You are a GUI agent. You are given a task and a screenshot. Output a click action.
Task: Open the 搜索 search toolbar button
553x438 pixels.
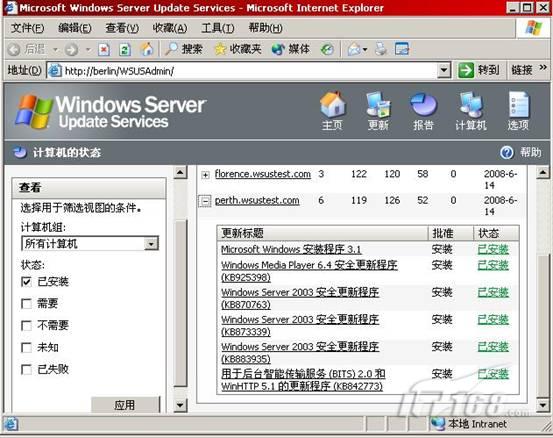184,49
